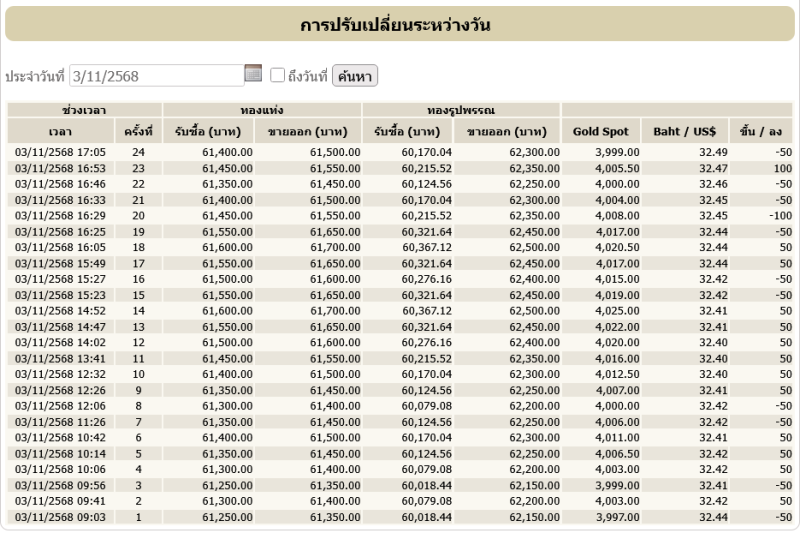The height and width of the screenshot is (533, 800).
Task: Click the Gold Spot column header
Action: click(x=600, y=132)
